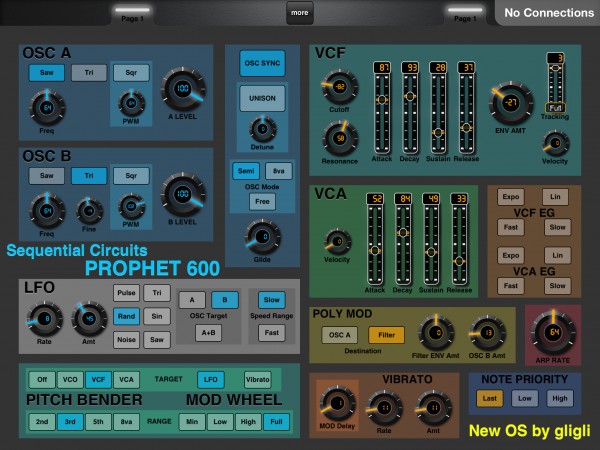
Task: Click the OSC A PWM knob
Action: coord(131,103)
